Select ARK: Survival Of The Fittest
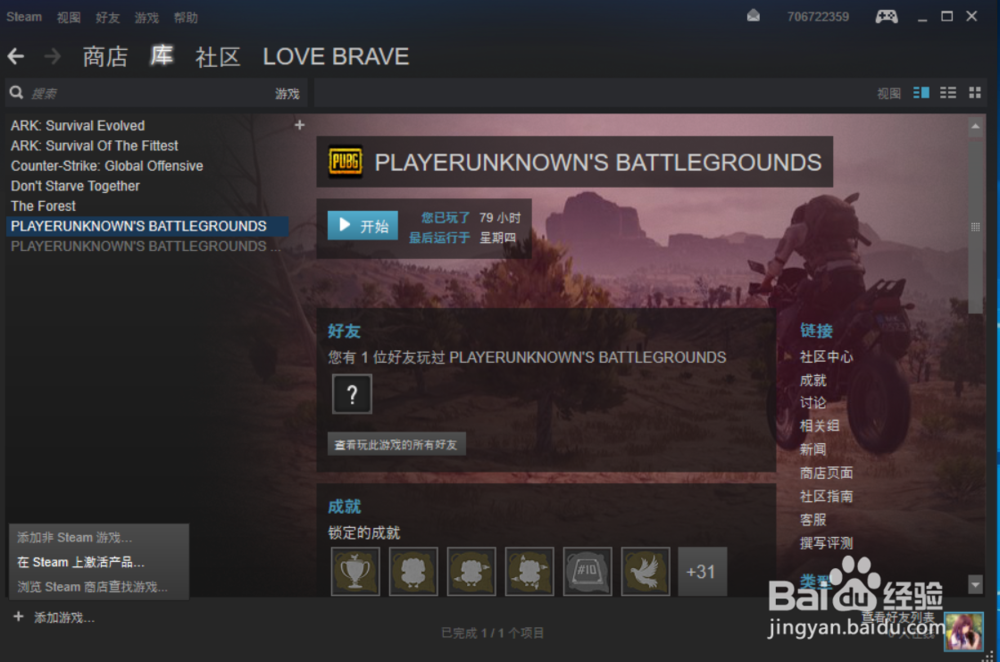 click(x=94, y=145)
